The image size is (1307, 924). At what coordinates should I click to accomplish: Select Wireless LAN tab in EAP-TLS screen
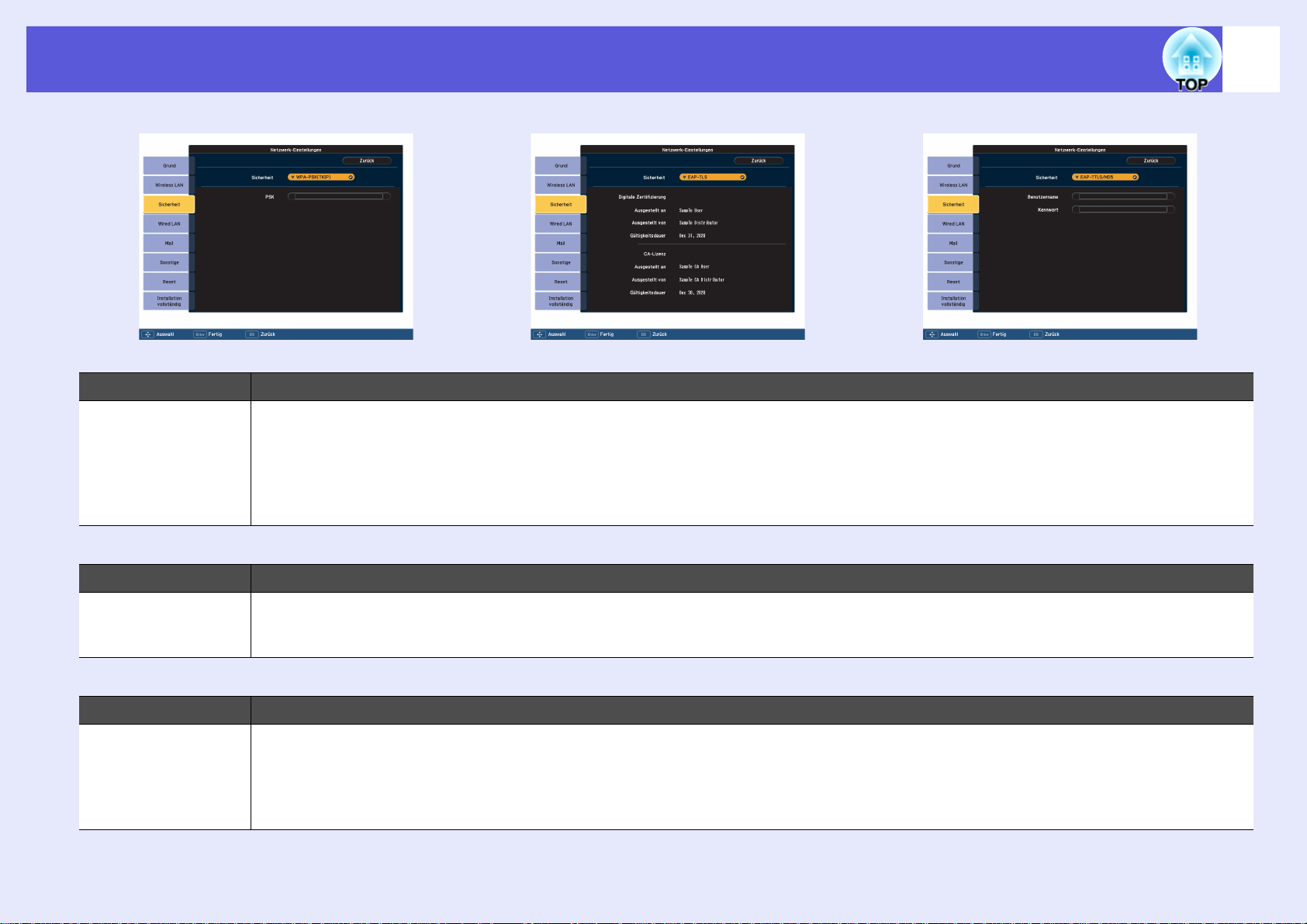[x=561, y=185]
